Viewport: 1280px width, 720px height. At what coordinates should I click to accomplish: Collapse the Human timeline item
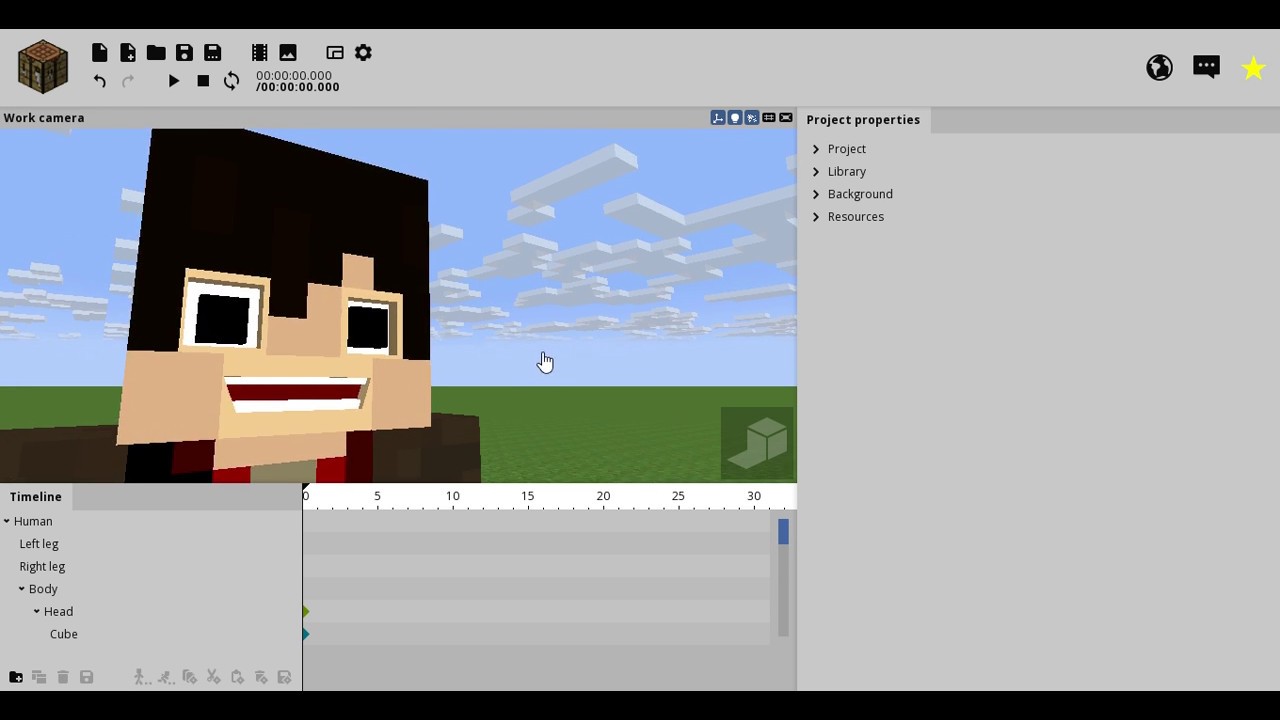pos(7,521)
